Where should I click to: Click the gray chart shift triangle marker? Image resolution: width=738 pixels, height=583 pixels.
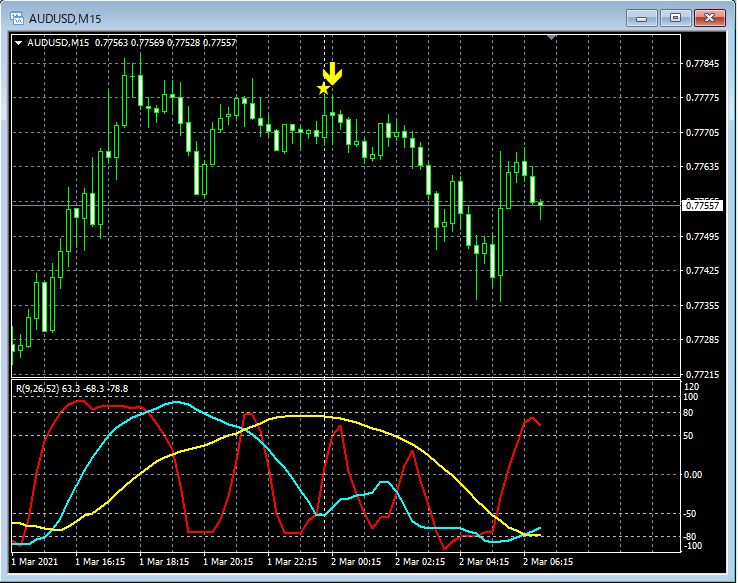(x=551, y=38)
